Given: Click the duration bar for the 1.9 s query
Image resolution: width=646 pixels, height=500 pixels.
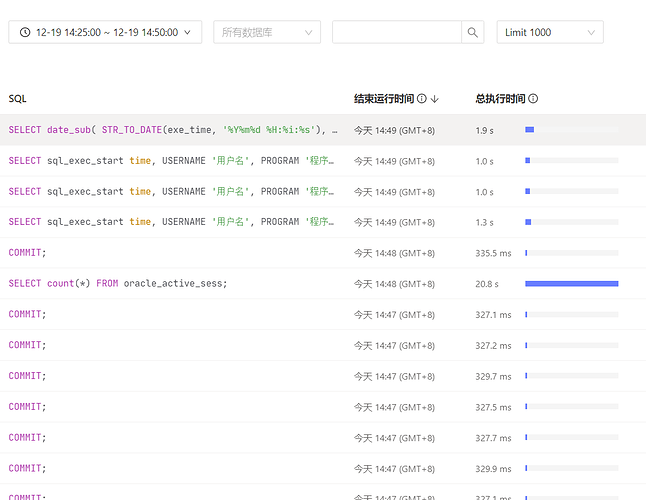Looking at the screenshot, I should 572,130.
